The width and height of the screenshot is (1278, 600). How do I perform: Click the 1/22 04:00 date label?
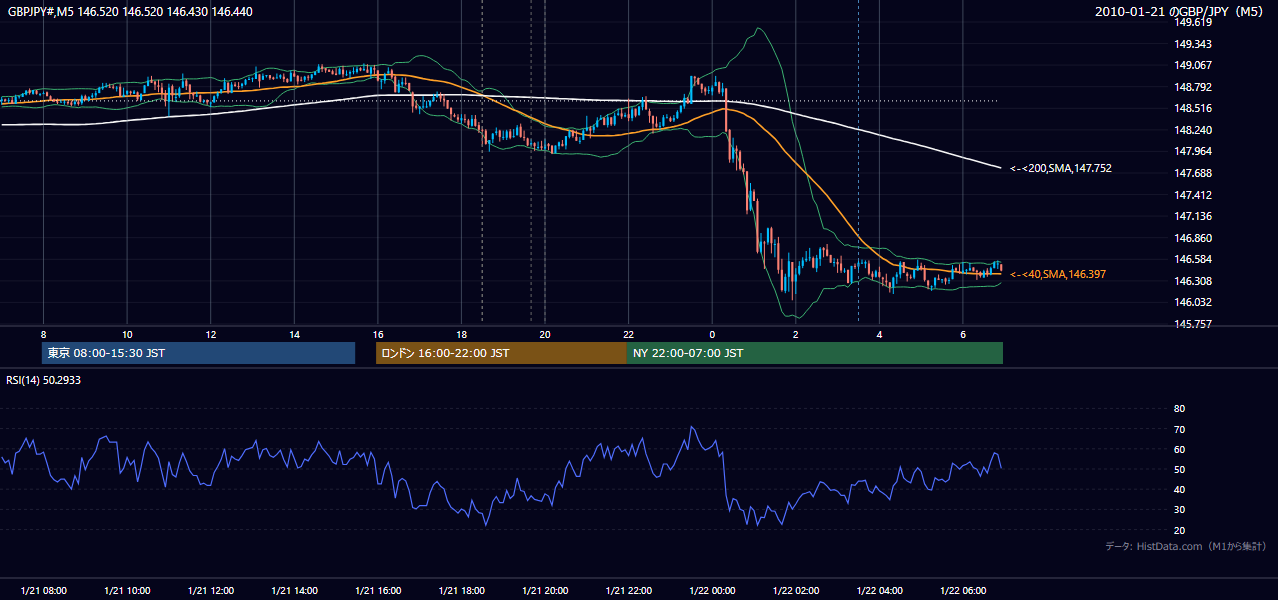click(879, 591)
